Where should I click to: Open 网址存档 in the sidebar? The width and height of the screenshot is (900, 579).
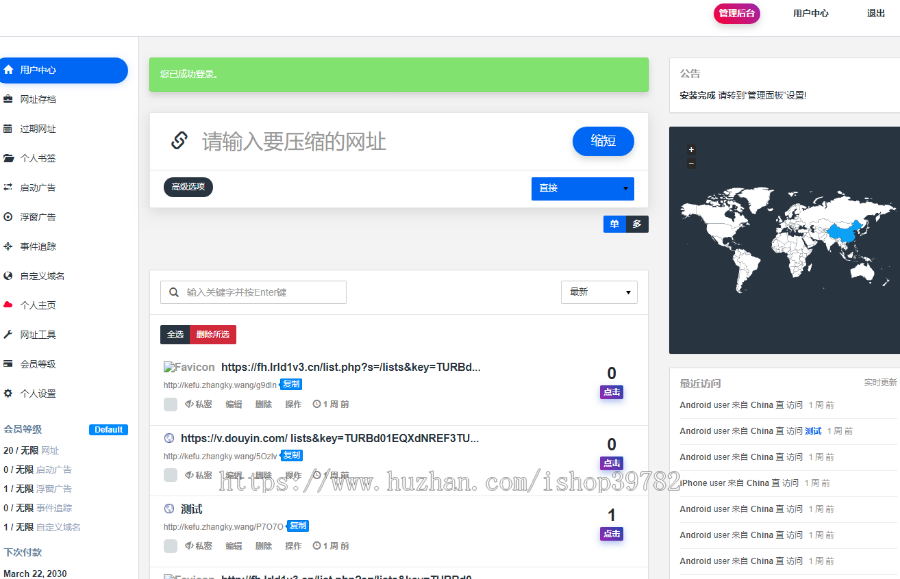click(38, 99)
